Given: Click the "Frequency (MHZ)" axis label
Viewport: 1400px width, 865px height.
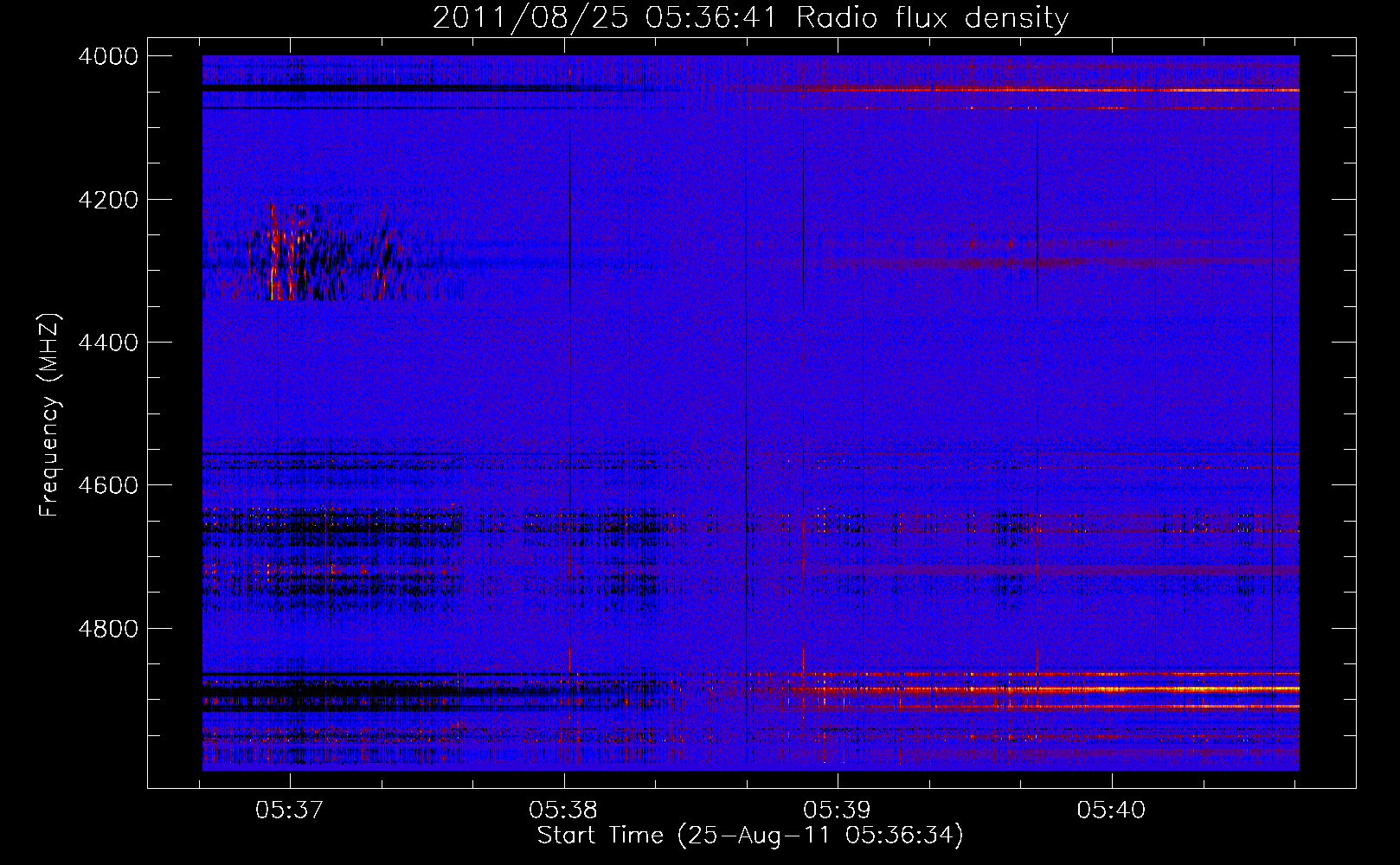Looking at the screenshot, I should pyautogui.click(x=50, y=415).
